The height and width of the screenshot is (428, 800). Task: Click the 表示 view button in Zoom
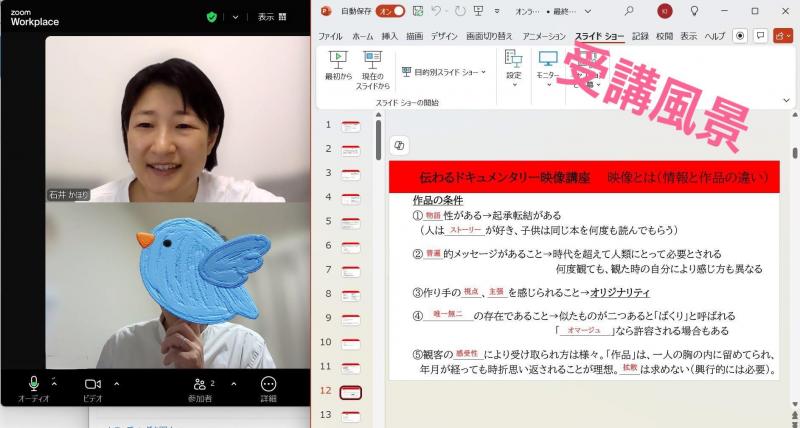point(271,17)
